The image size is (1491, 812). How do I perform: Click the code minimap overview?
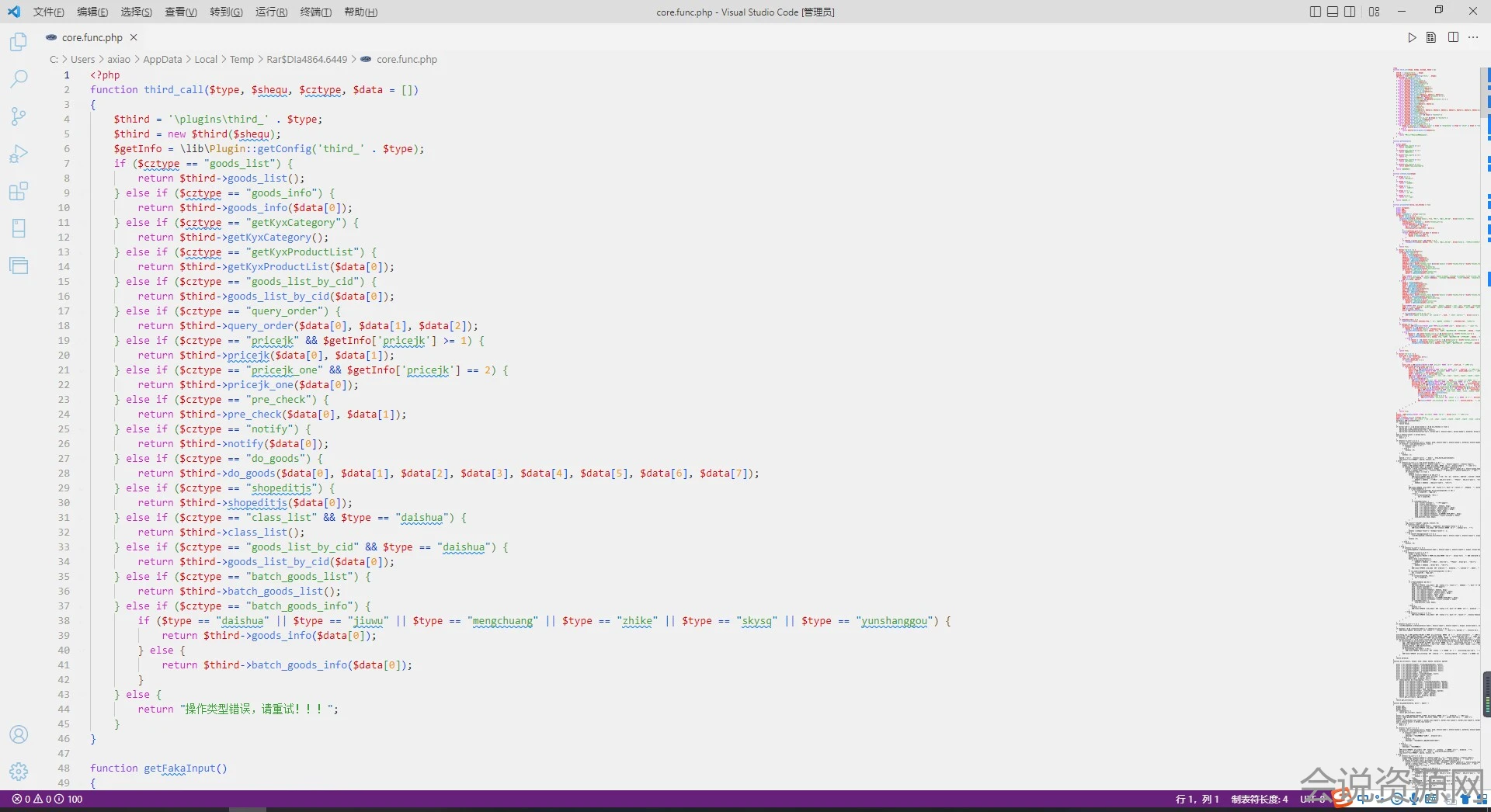tap(1437, 388)
